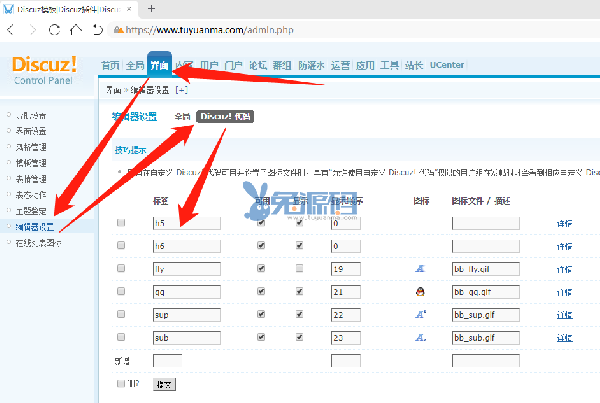Open the 应用 top navigation item
The image size is (600, 403).
(x=365, y=65)
